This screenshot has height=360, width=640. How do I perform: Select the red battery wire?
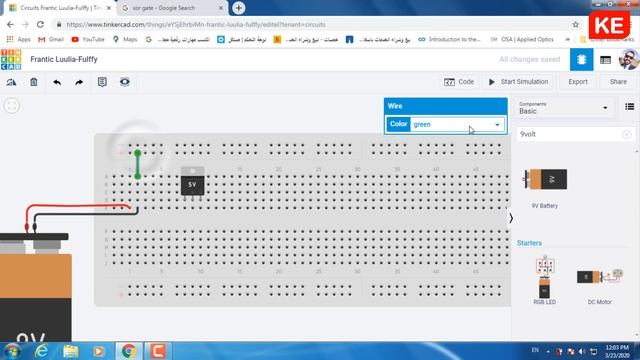pos(78,207)
